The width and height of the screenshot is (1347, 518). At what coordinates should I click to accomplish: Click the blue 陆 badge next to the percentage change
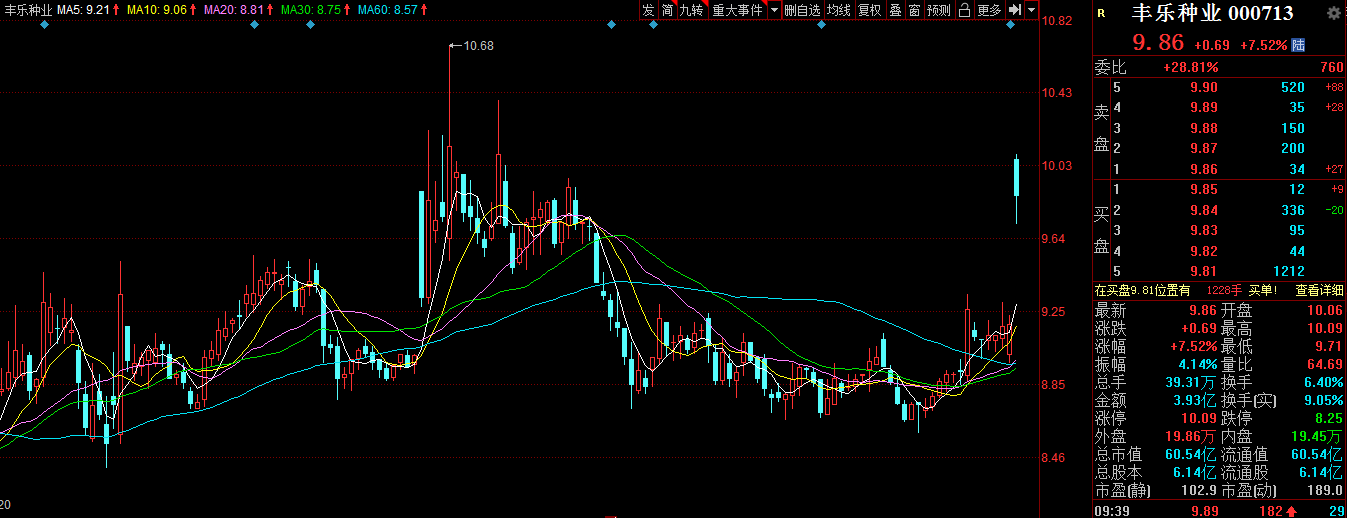1298,44
